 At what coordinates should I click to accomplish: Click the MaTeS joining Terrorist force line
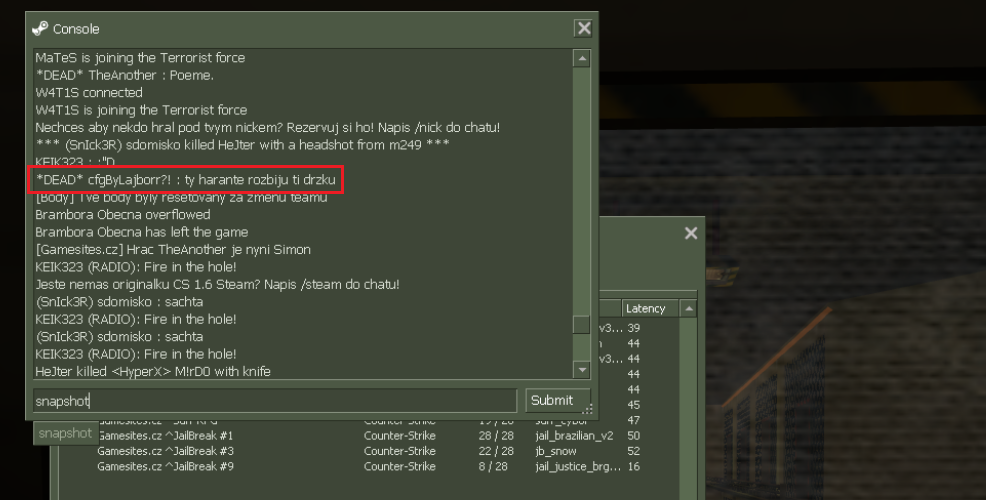coord(140,58)
